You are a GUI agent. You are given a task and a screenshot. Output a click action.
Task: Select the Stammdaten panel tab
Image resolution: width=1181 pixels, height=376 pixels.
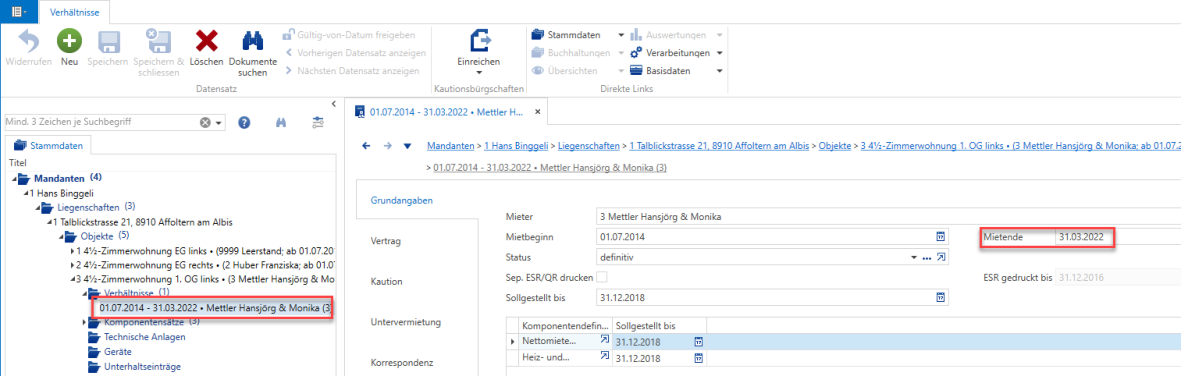48,144
